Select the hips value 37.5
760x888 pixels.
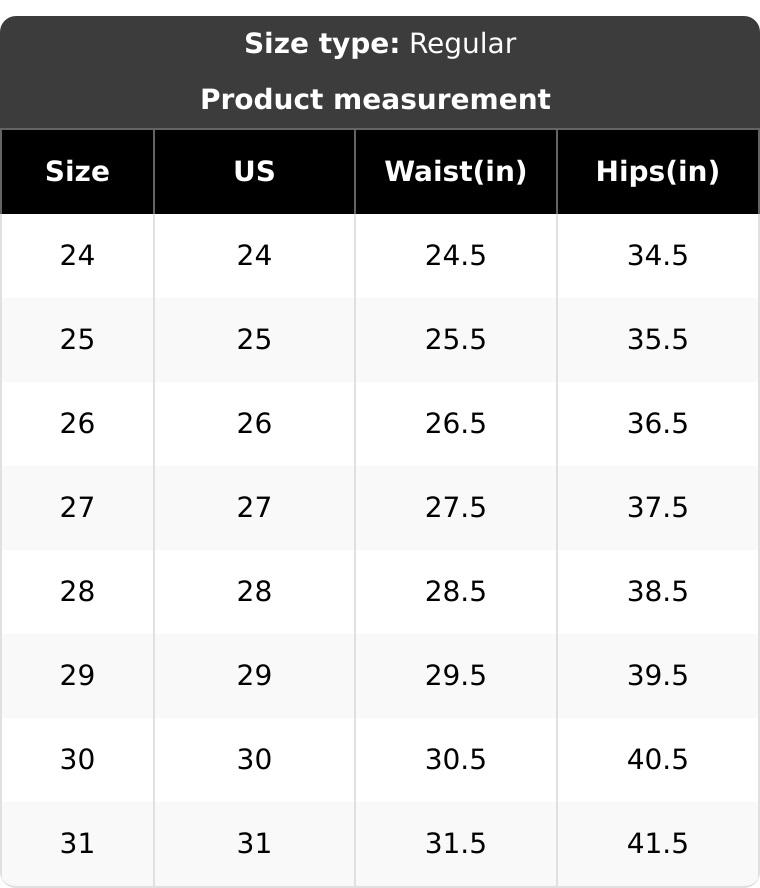(657, 508)
